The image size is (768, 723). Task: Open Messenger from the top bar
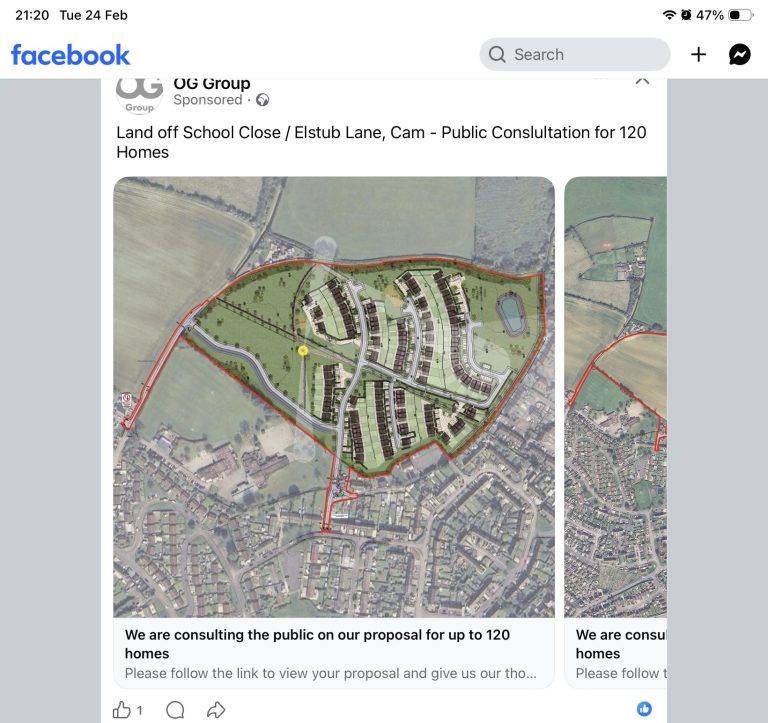(x=740, y=55)
